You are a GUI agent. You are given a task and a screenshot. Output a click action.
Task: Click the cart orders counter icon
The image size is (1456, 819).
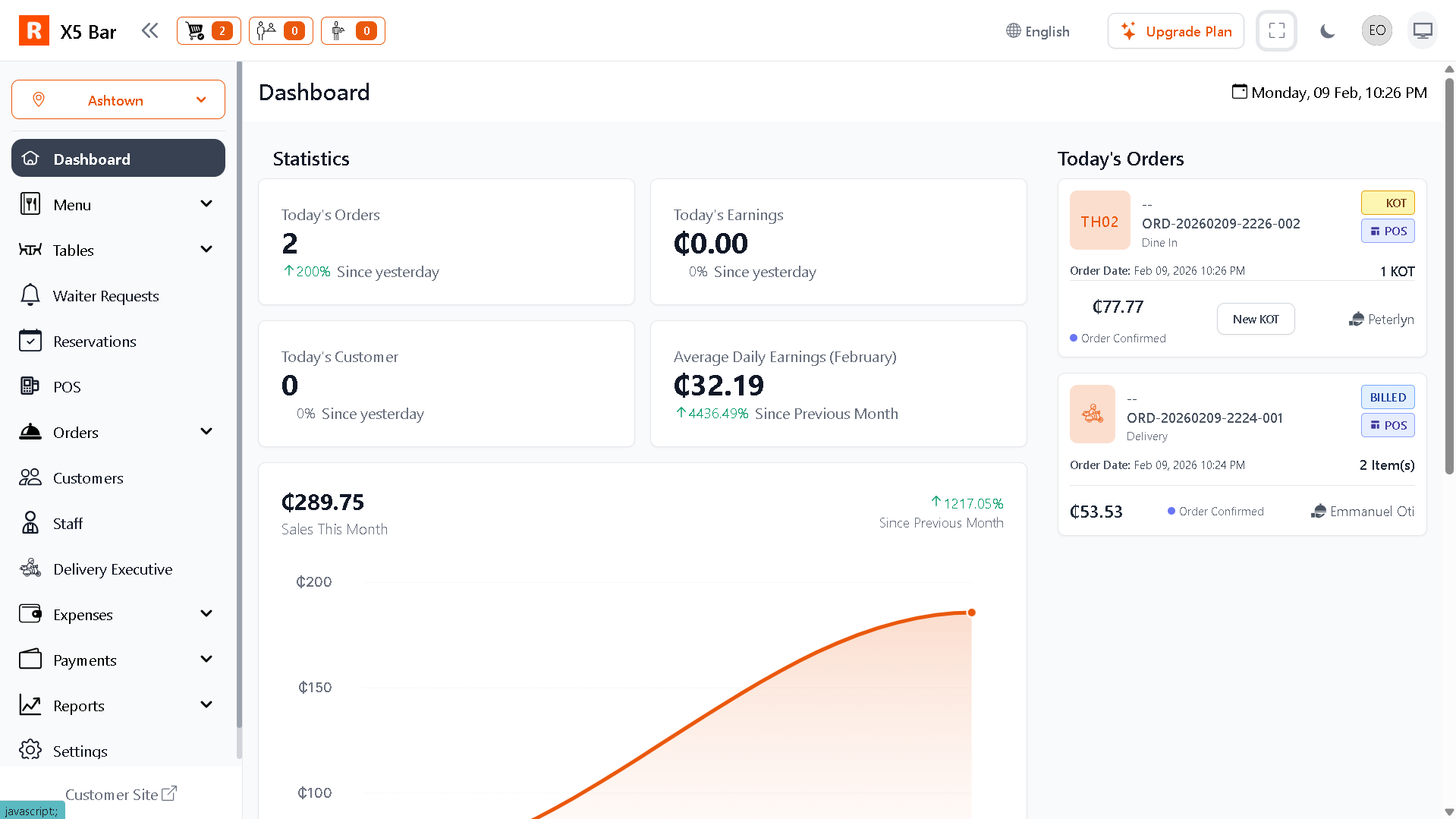[209, 31]
